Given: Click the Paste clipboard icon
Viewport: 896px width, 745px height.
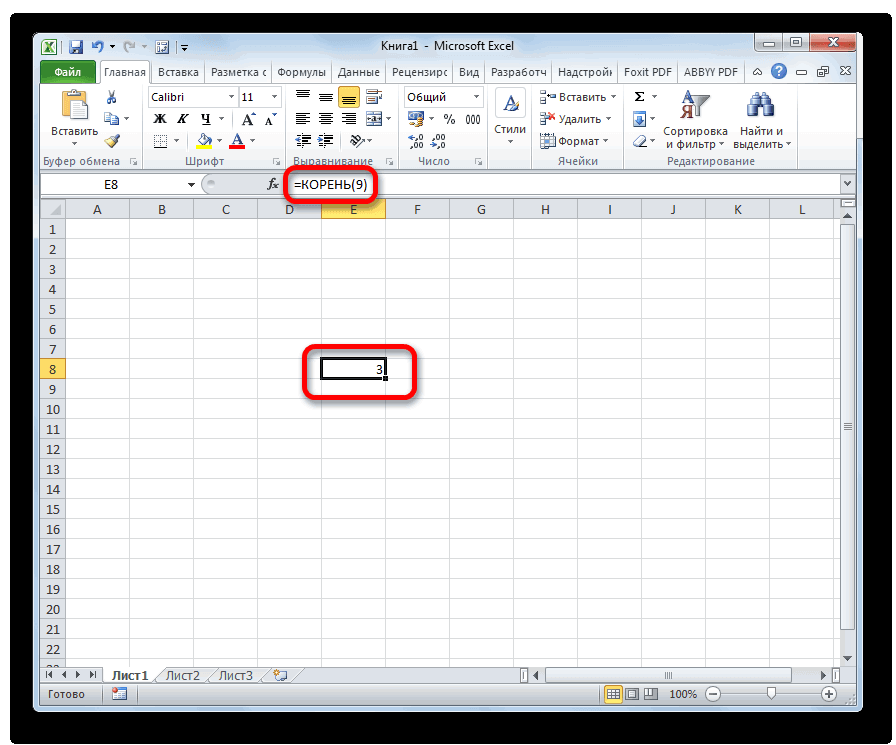Looking at the screenshot, I should [75, 106].
